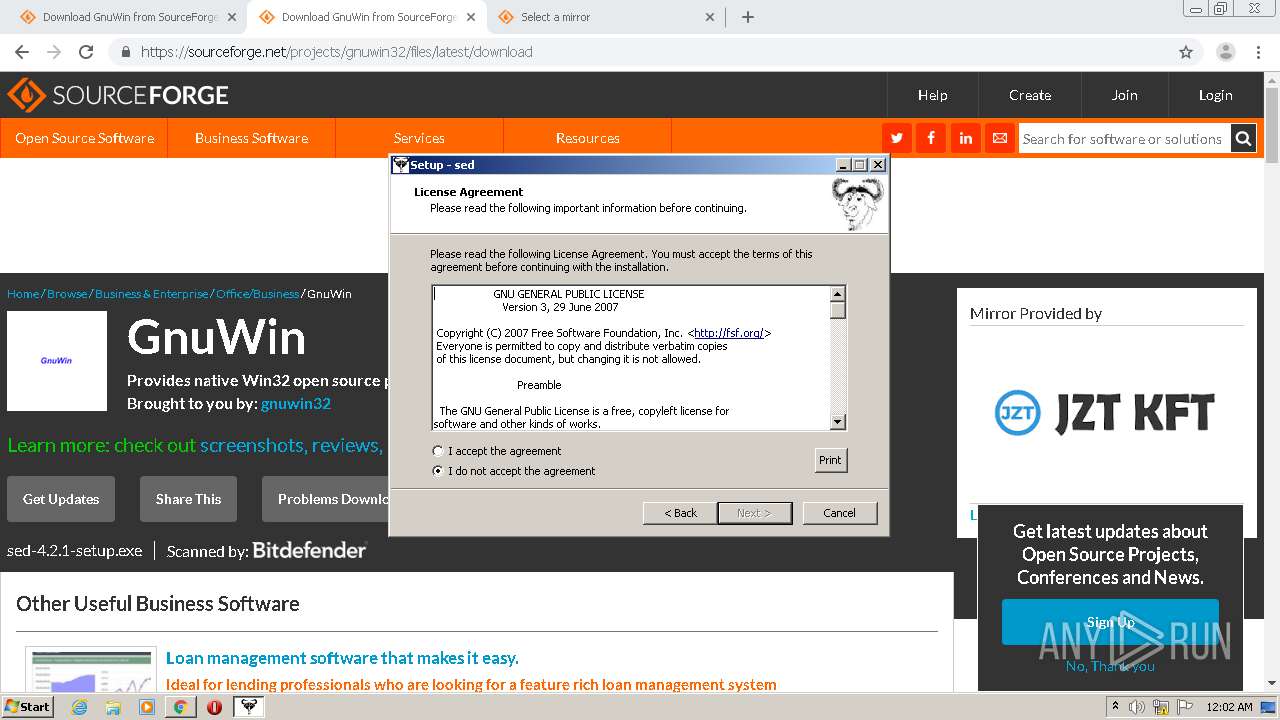The image size is (1280, 720).
Task: Click Home breadcrumb link
Action: click(x=23, y=294)
